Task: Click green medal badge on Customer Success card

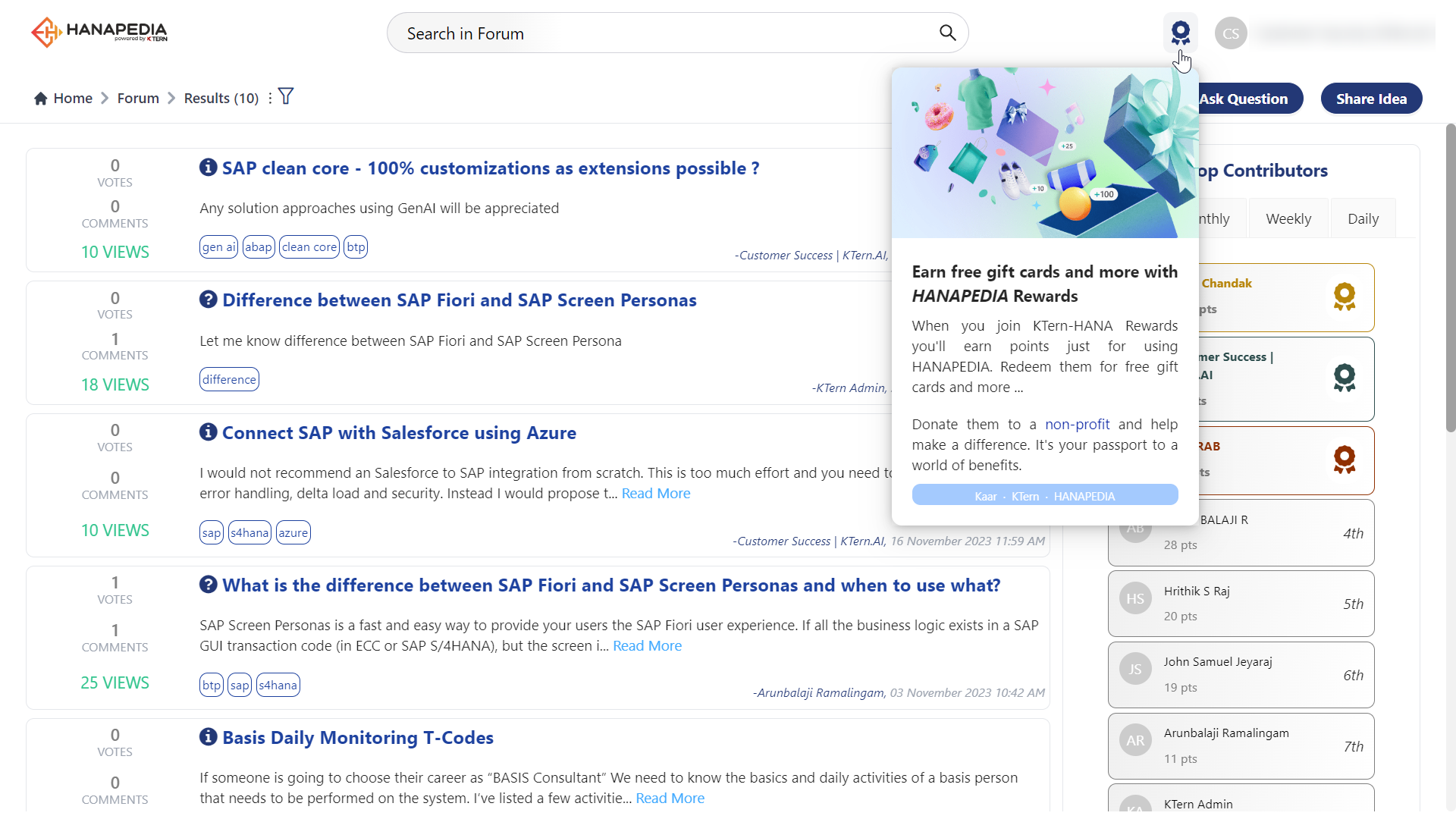Action: tap(1344, 378)
